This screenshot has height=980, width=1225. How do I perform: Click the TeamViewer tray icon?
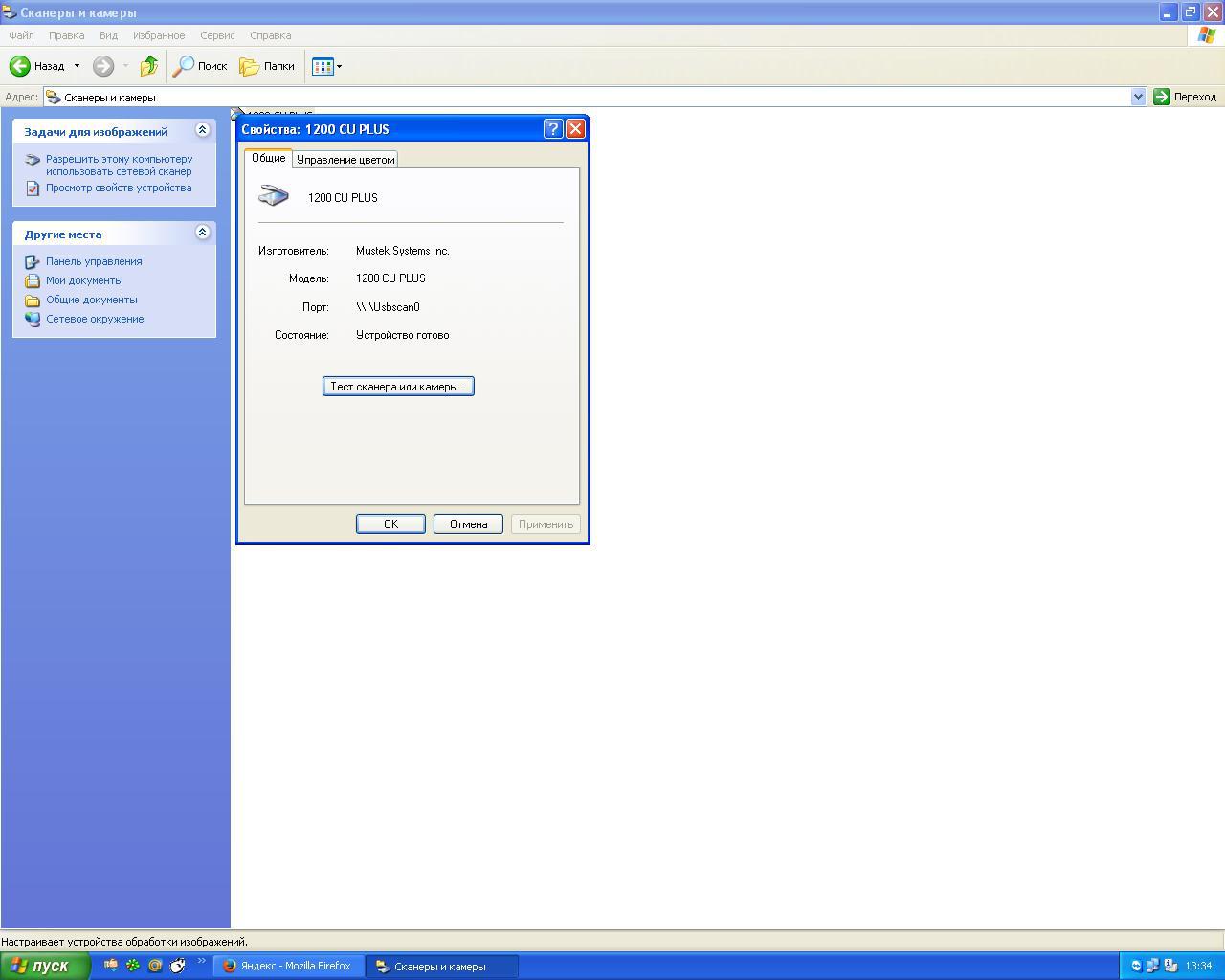pos(1136,966)
